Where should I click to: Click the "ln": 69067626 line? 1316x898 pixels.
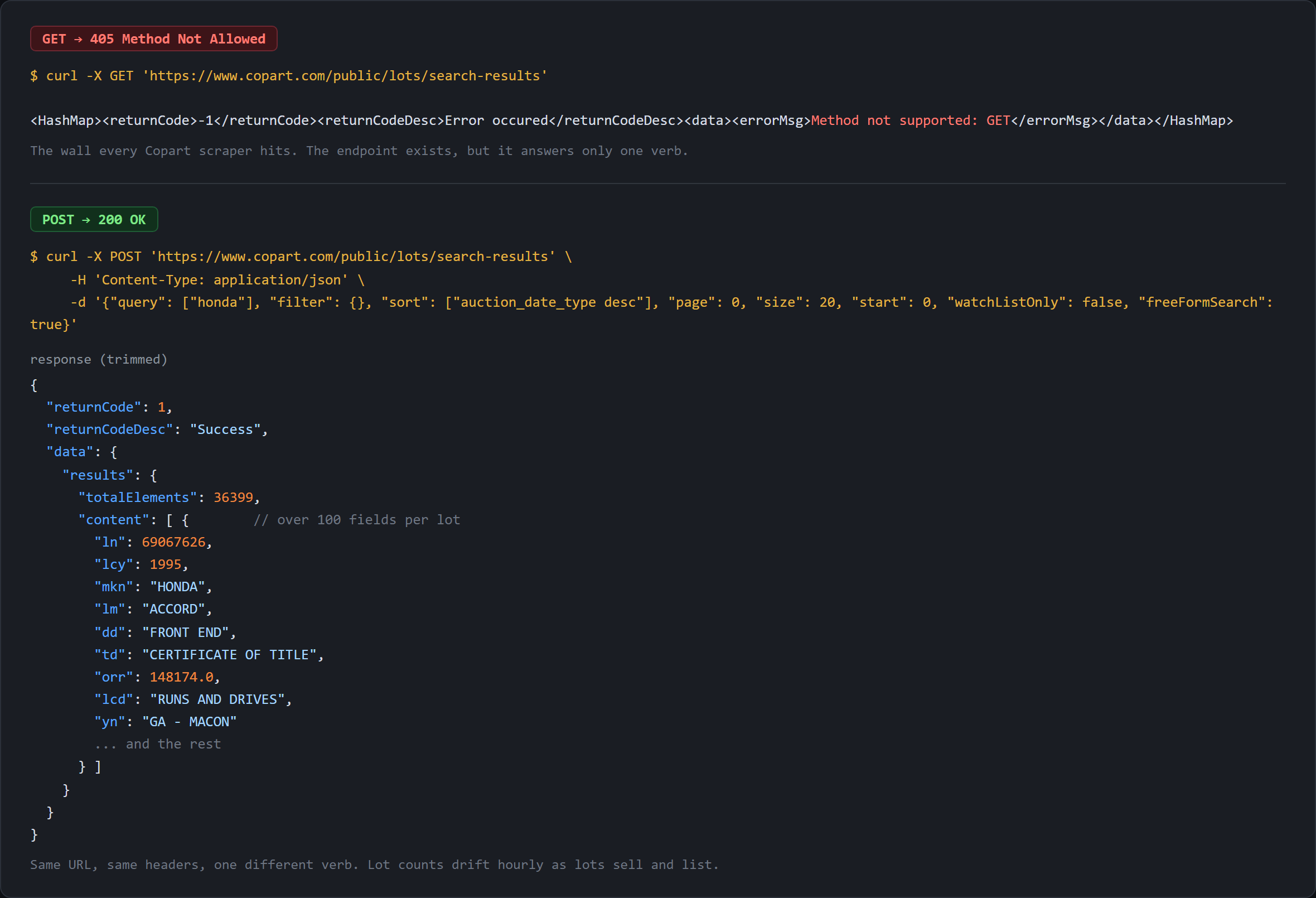[153, 542]
